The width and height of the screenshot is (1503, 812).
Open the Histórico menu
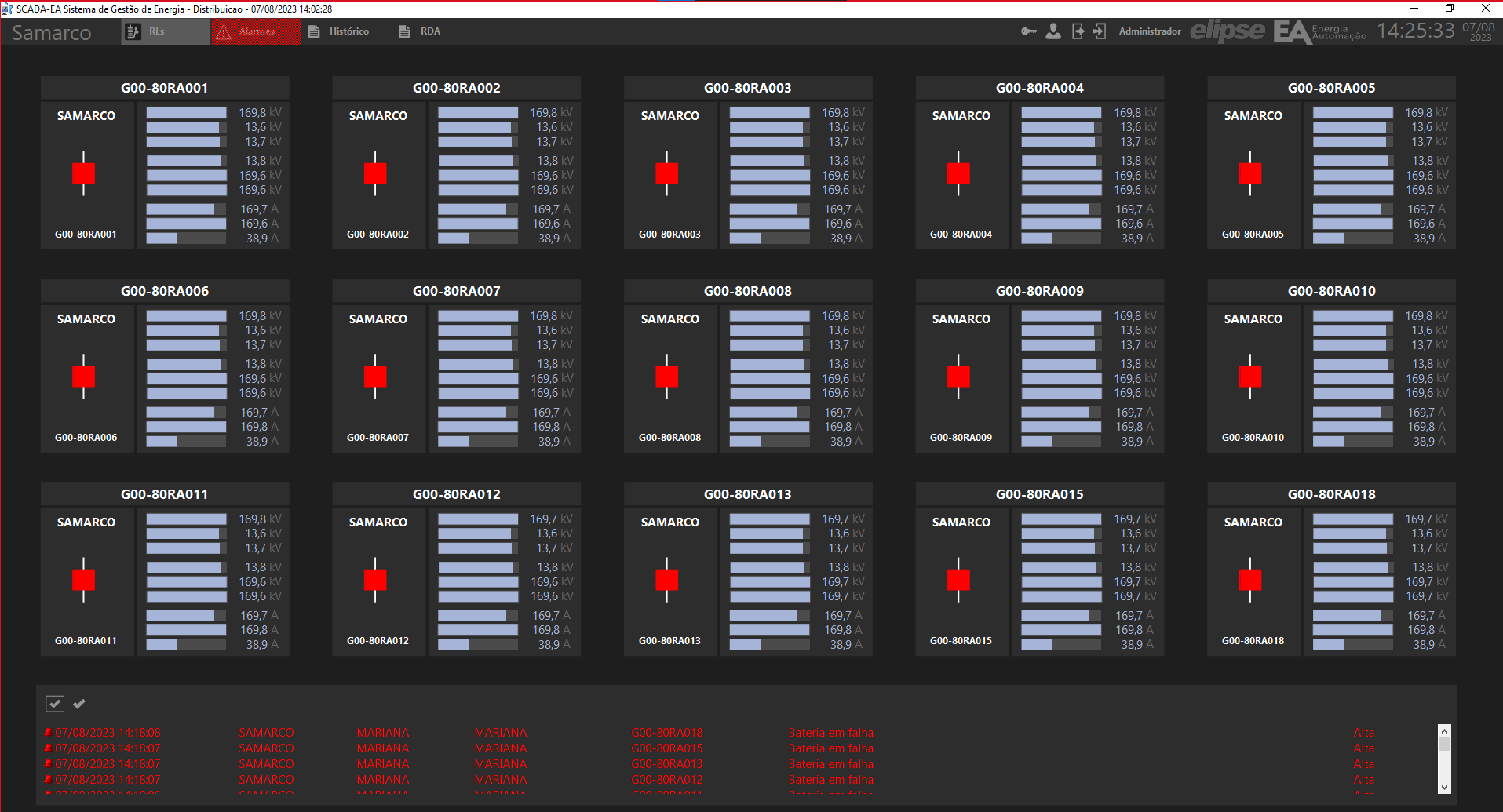click(x=338, y=31)
